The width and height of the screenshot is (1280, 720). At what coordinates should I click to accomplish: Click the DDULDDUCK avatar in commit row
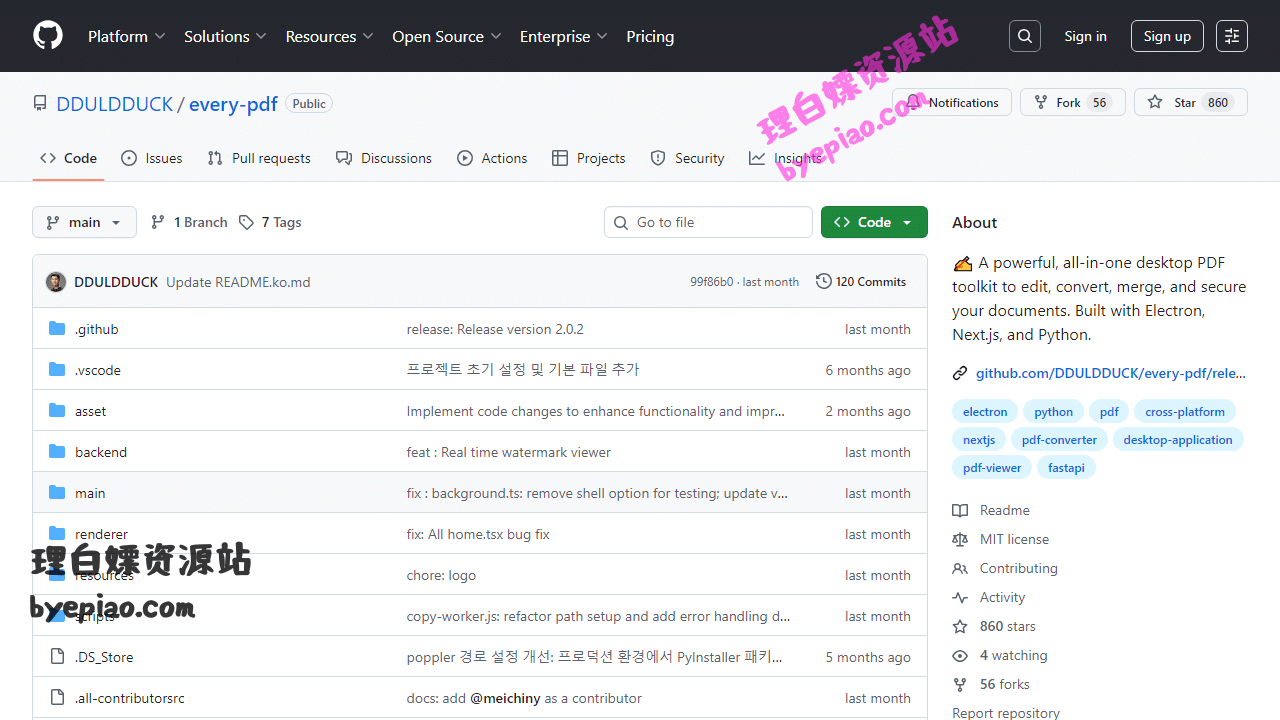(x=56, y=282)
